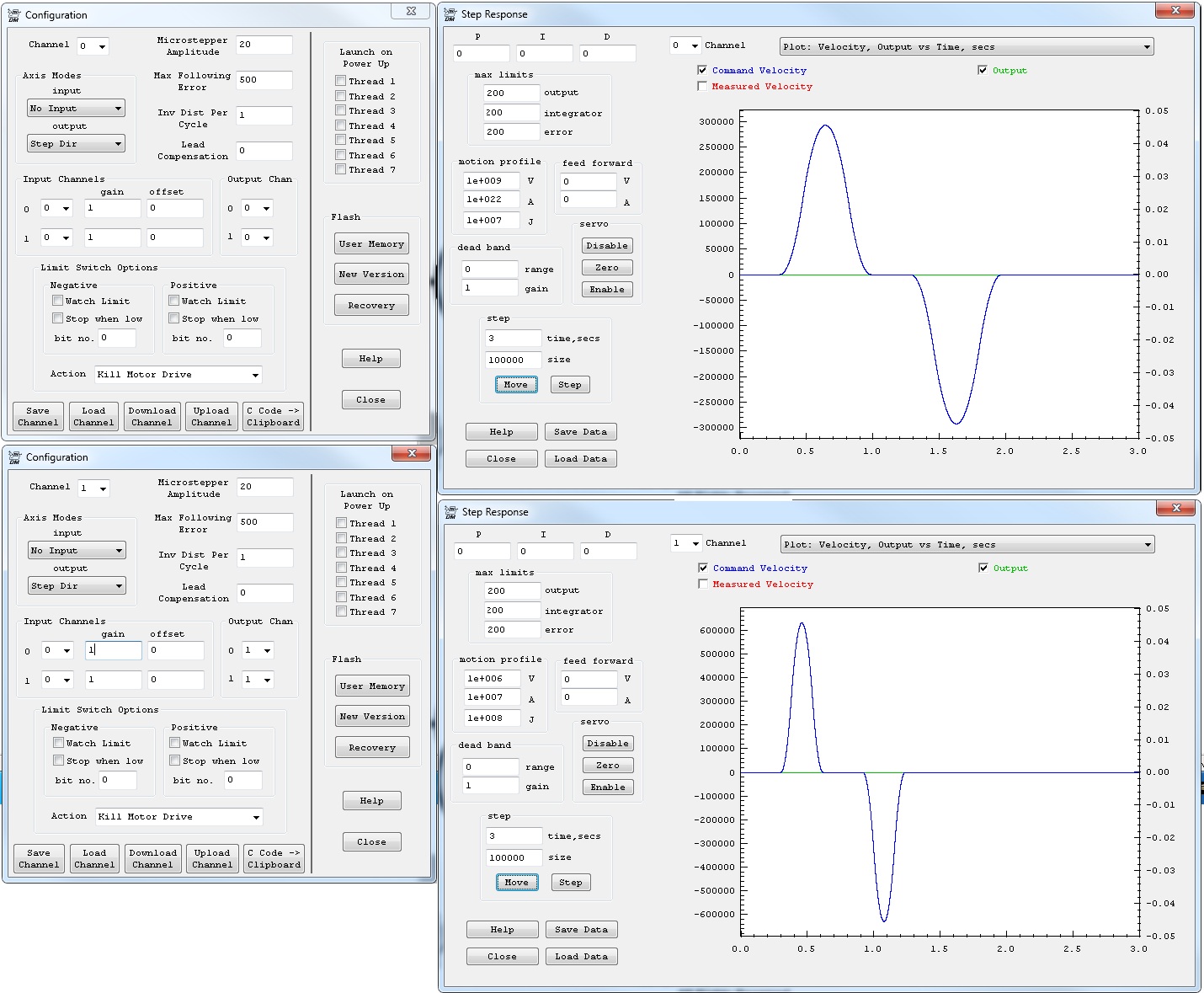1204x993 pixels.
Task: Close the lower Configuration window with the red X
Action: [x=412, y=454]
